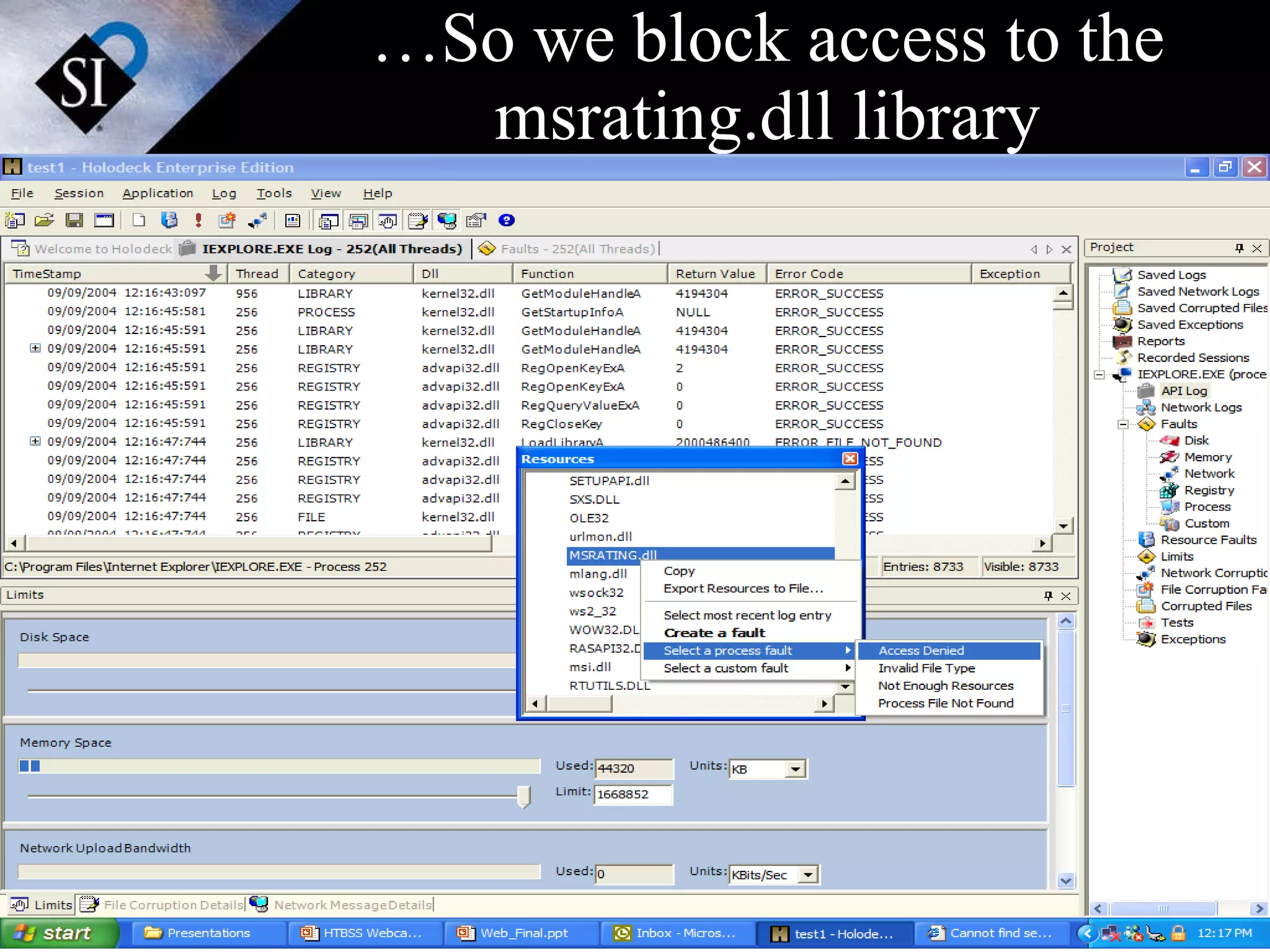
Task: Click the network corruption toolbar icon
Action: pos(257,220)
